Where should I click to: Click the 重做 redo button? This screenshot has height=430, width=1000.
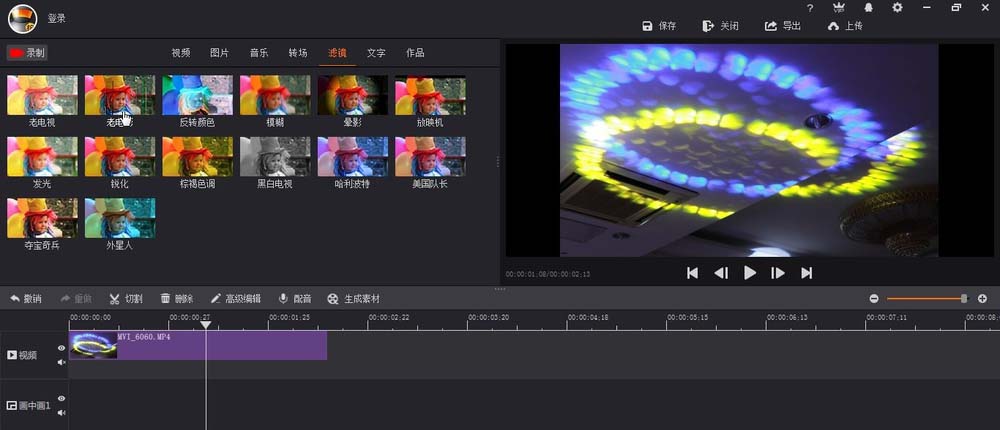tap(77, 299)
